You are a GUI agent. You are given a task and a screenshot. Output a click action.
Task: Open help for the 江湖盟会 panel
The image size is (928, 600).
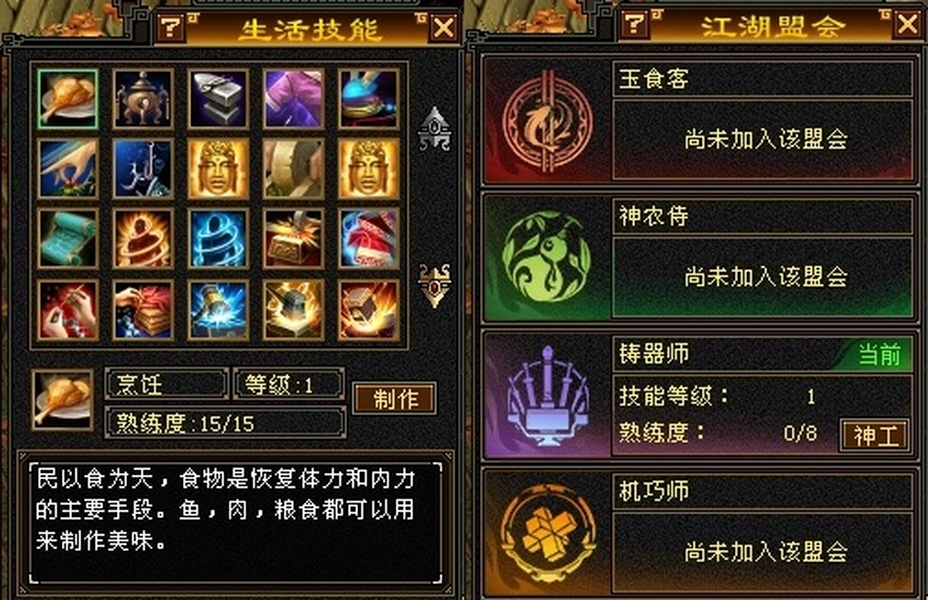click(x=634, y=24)
